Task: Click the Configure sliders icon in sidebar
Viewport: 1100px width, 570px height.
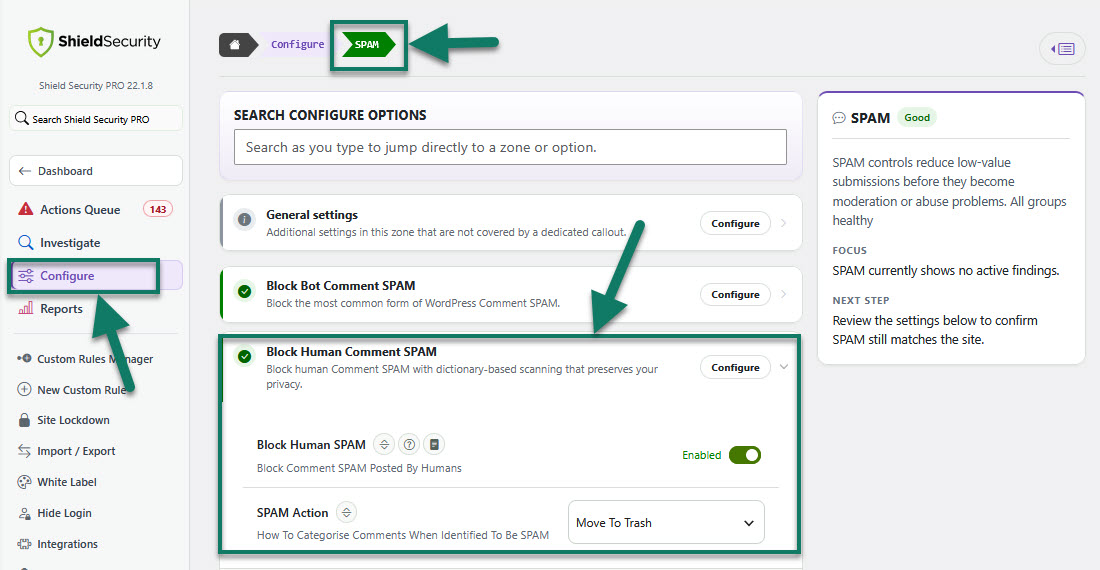Action: point(26,276)
